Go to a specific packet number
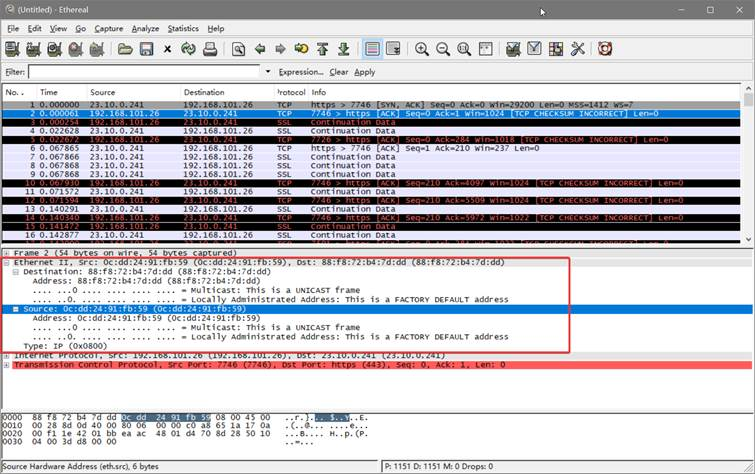The image size is (755, 474). click(301, 49)
